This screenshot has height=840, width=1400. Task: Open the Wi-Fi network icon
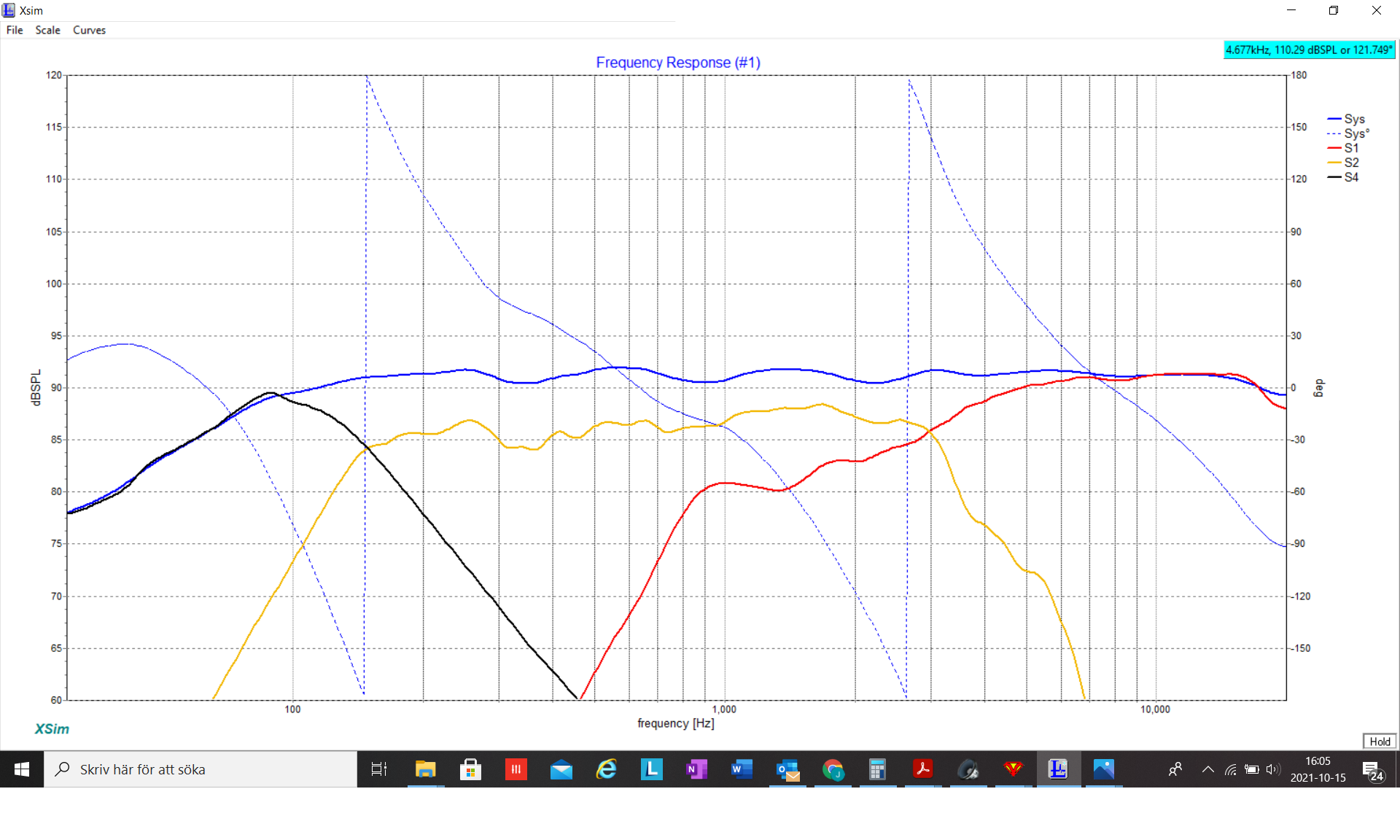pyautogui.click(x=1231, y=769)
